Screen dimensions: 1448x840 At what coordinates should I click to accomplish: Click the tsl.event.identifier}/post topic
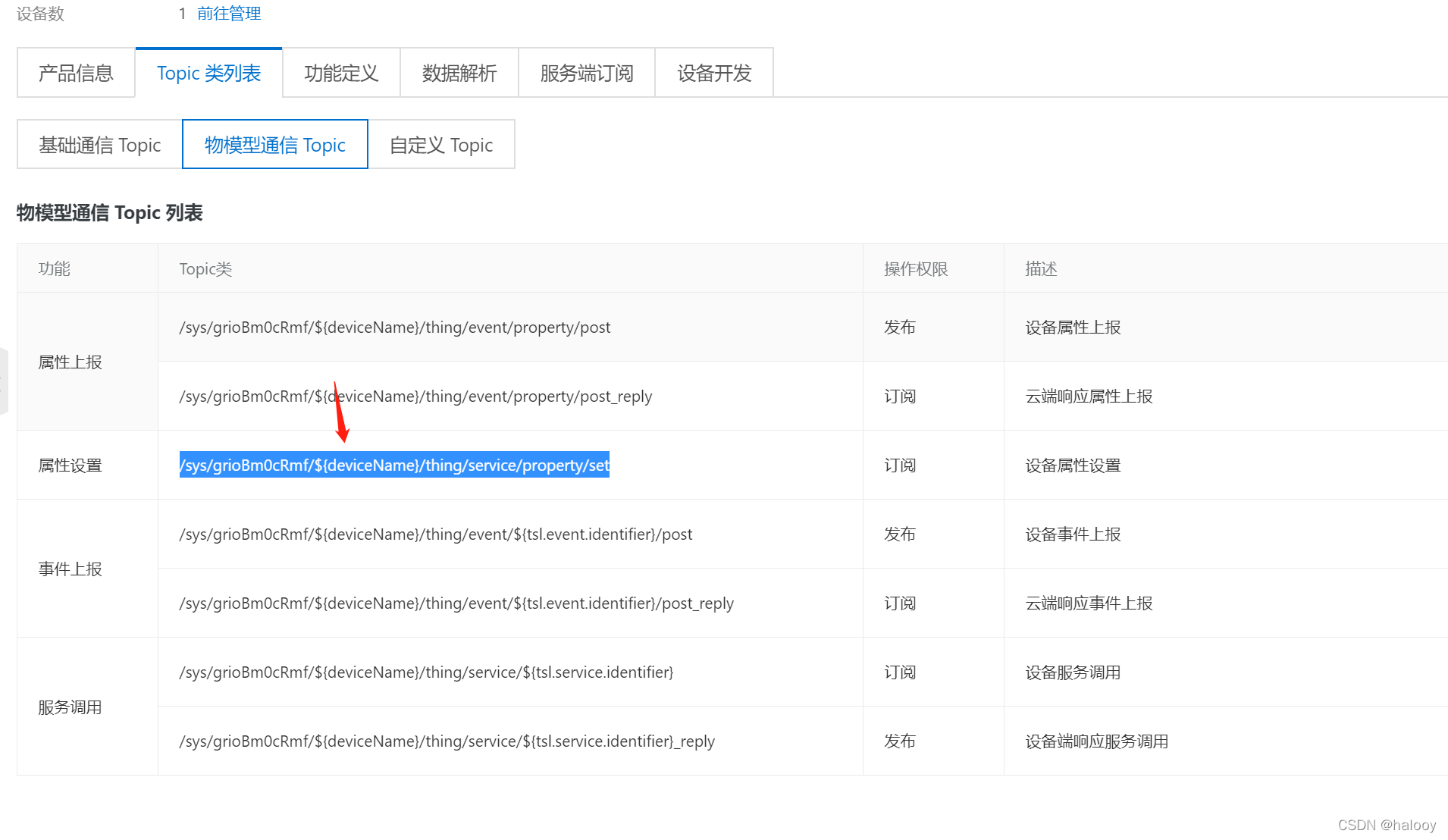[436, 534]
